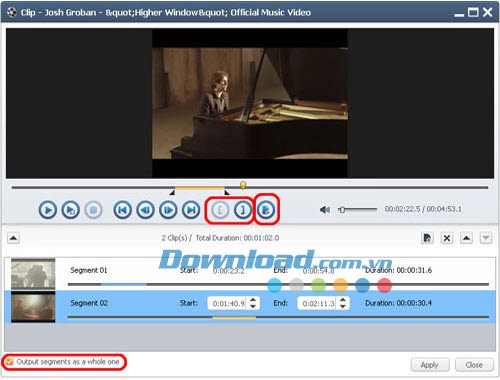500x380 pixels.
Task: Click the Duration 00:00:31.6 text
Action: tap(398, 270)
